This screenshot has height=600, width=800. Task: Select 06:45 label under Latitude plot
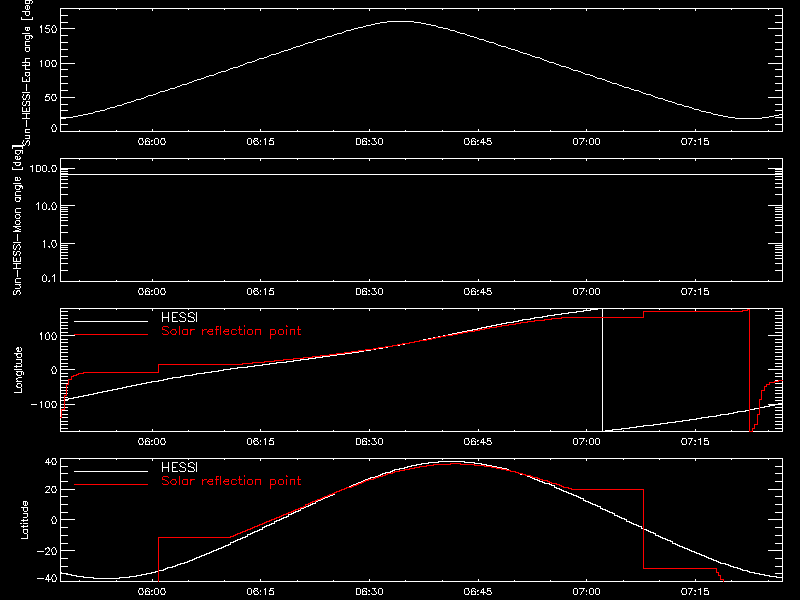coord(478,592)
